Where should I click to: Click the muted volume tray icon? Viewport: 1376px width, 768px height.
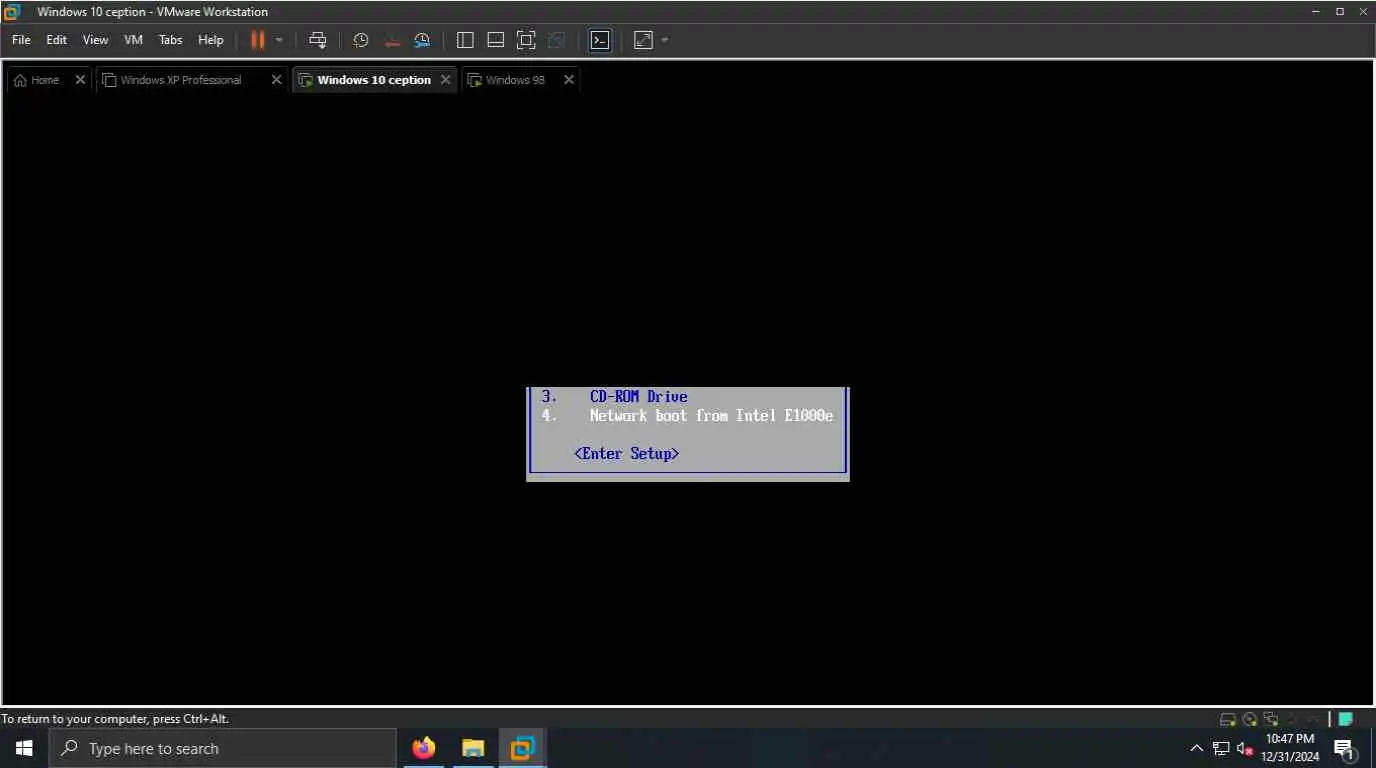tap(1245, 748)
